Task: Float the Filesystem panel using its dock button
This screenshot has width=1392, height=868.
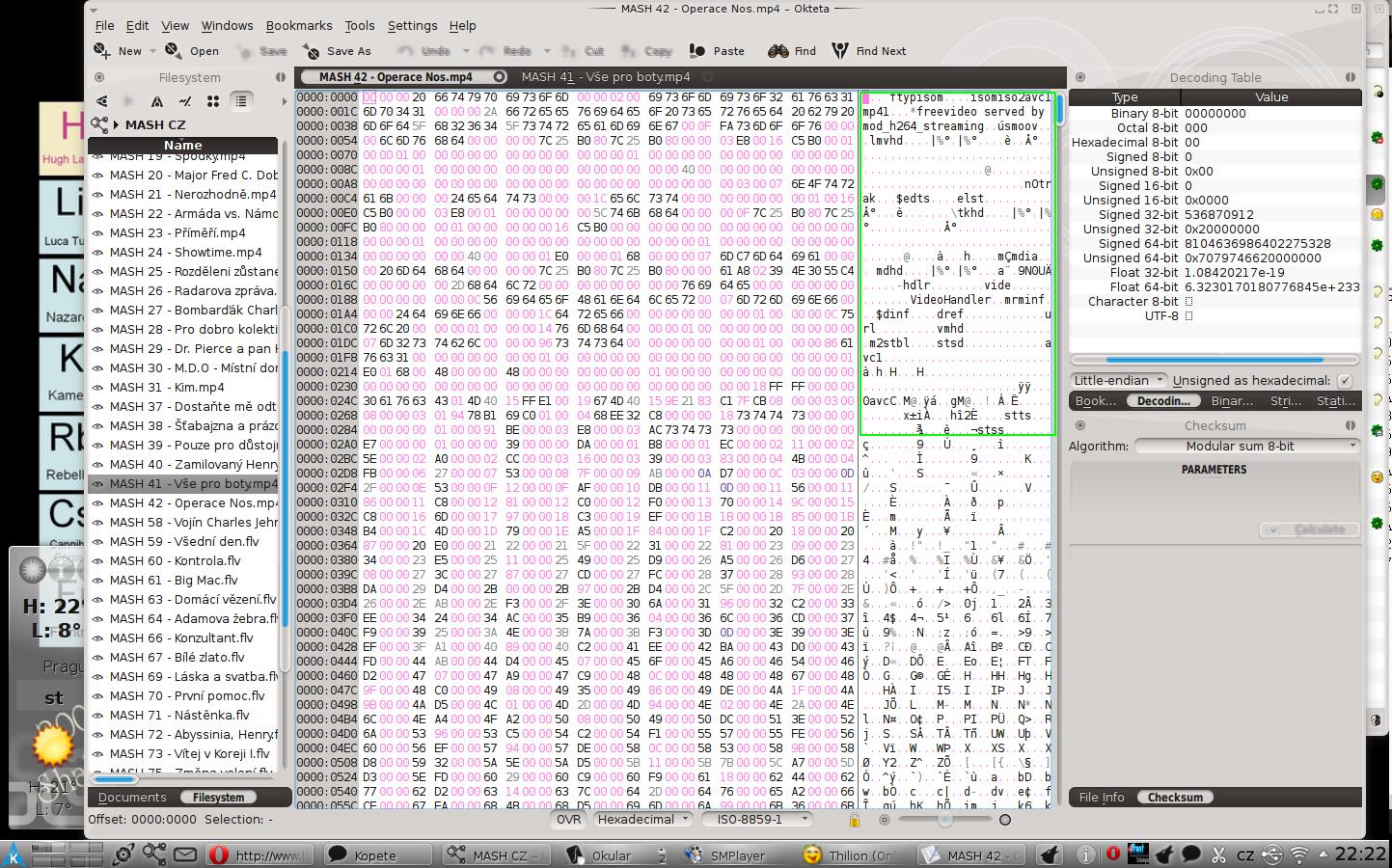Action: (281, 77)
